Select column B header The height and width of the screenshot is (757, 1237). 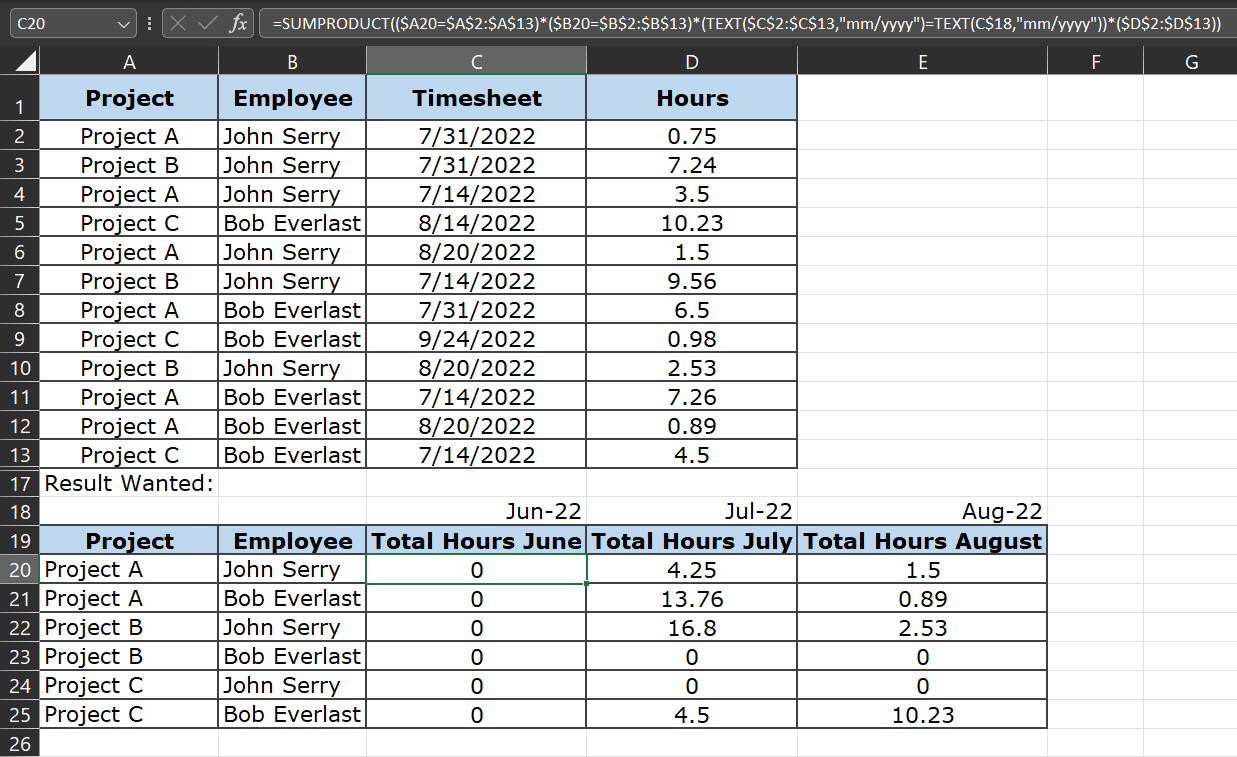point(292,62)
